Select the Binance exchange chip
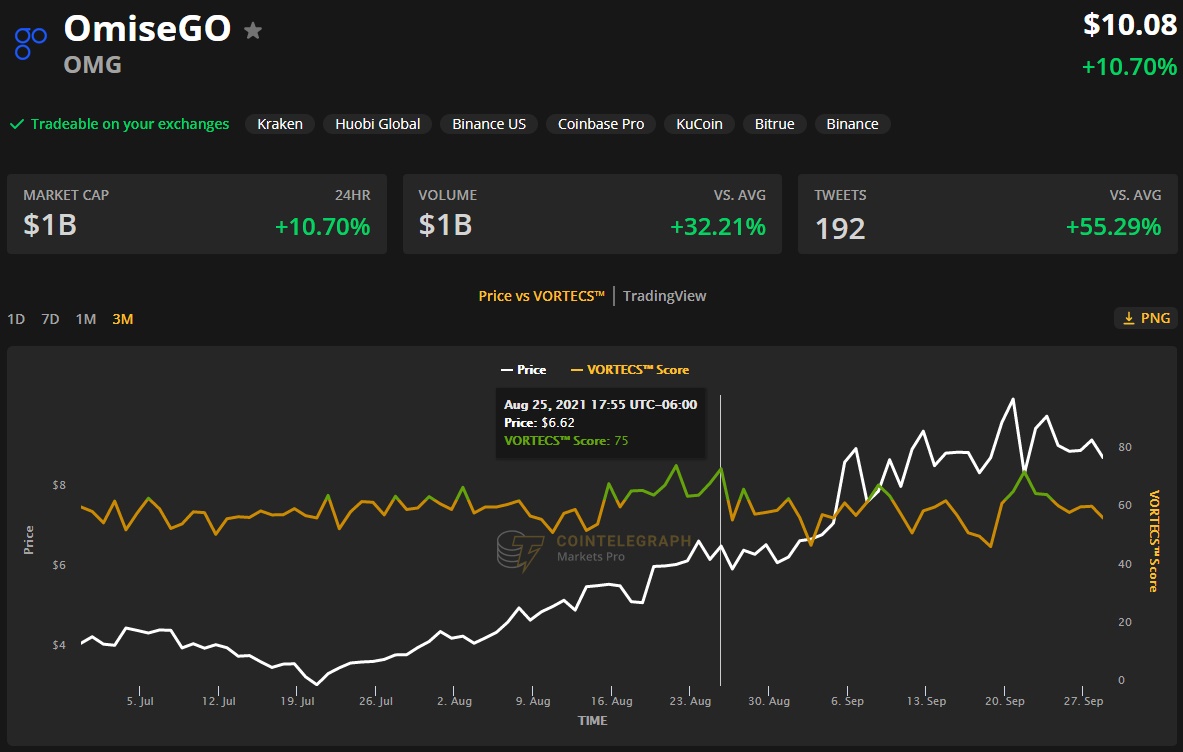 (x=853, y=124)
